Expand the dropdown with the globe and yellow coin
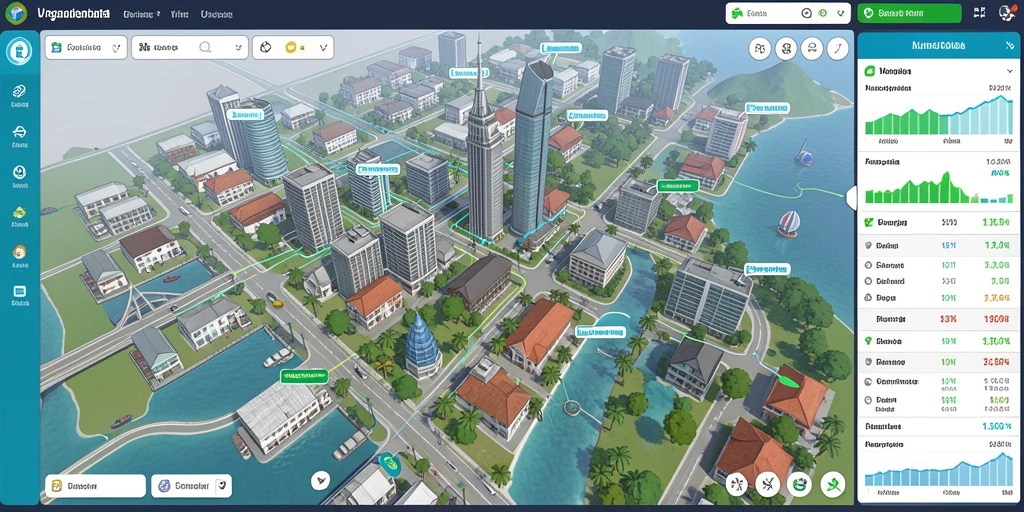This screenshot has height=512, width=1024. (x=293, y=48)
